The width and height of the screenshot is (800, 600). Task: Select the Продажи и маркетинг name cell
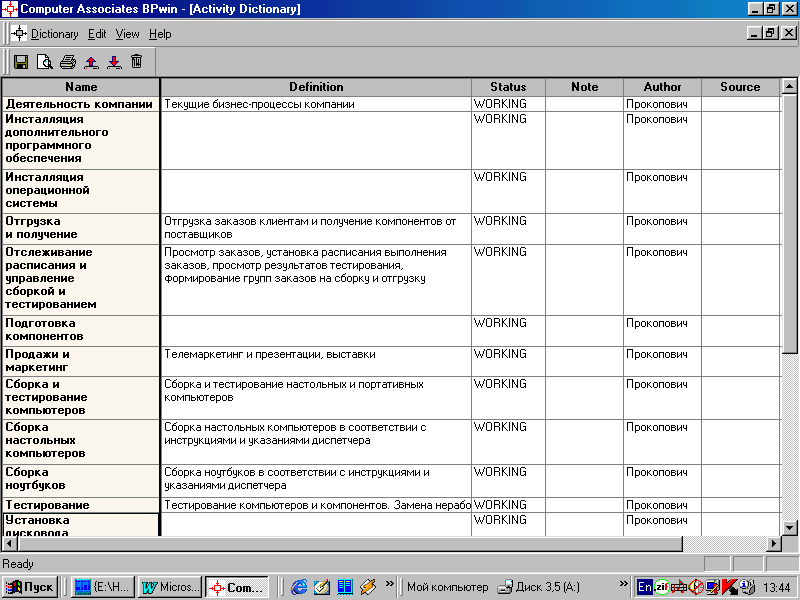[81, 361]
